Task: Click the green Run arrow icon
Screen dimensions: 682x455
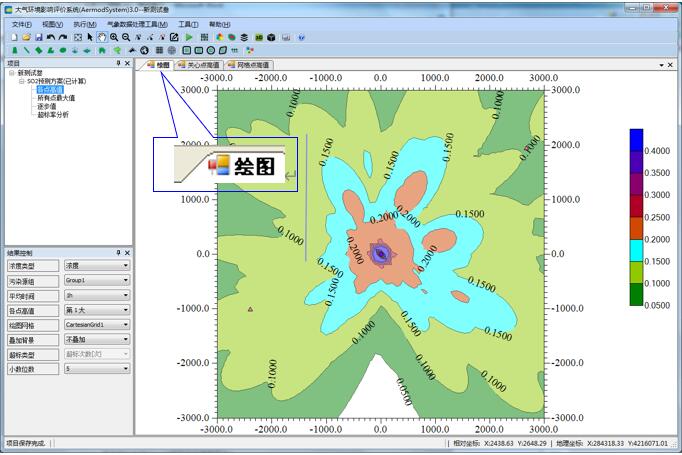Action: 190,37
